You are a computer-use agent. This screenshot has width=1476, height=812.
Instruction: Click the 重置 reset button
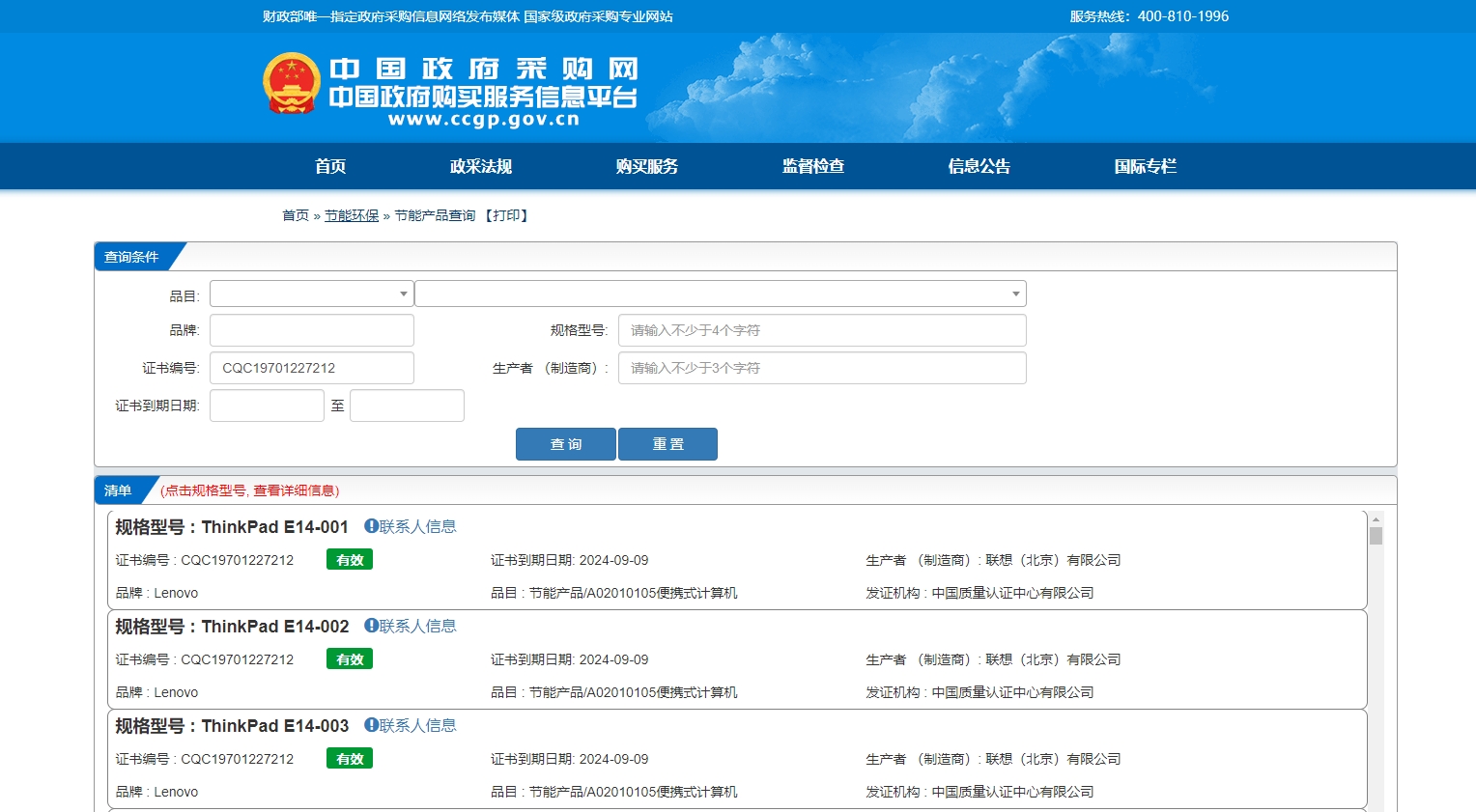[x=667, y=444]
